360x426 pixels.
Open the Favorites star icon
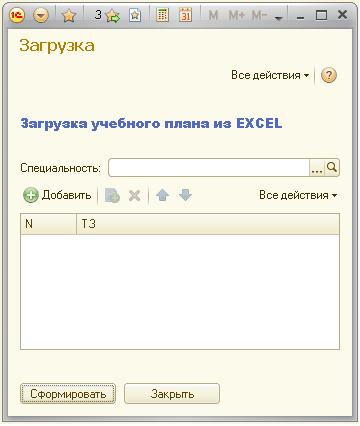69,15
